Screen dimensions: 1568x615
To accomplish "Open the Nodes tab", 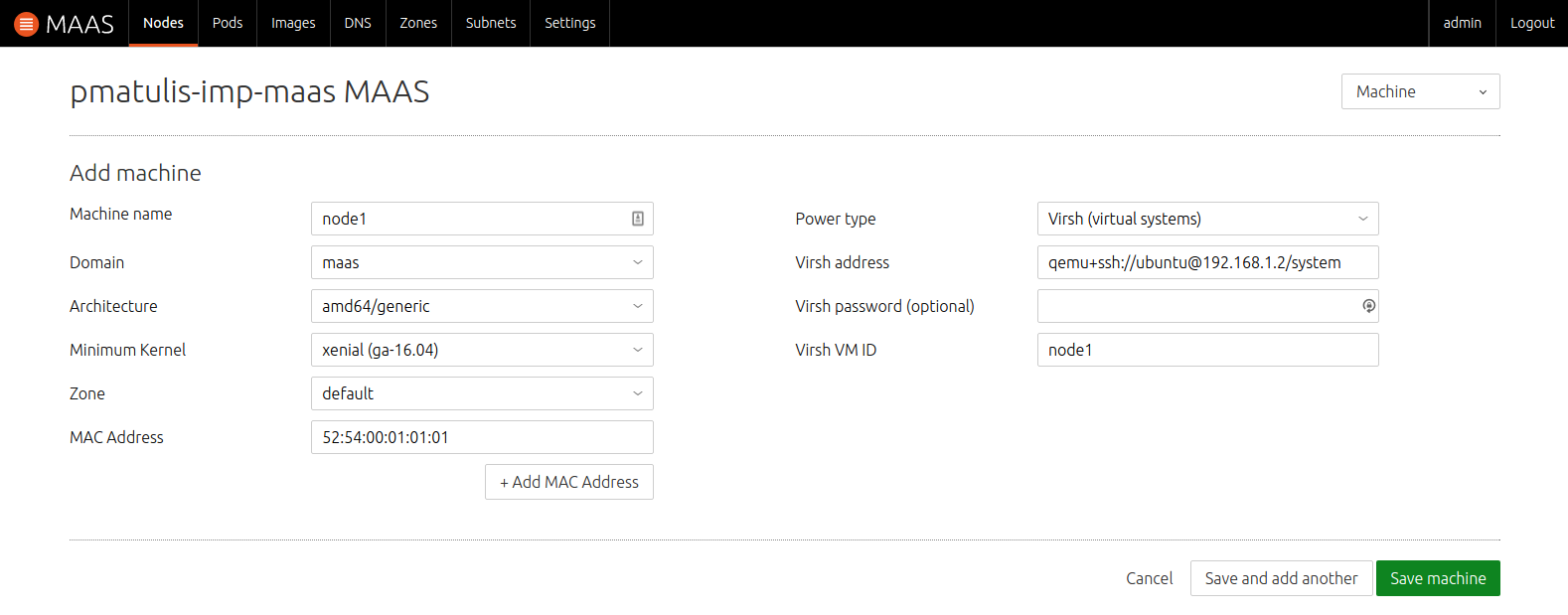I will 163,23.
